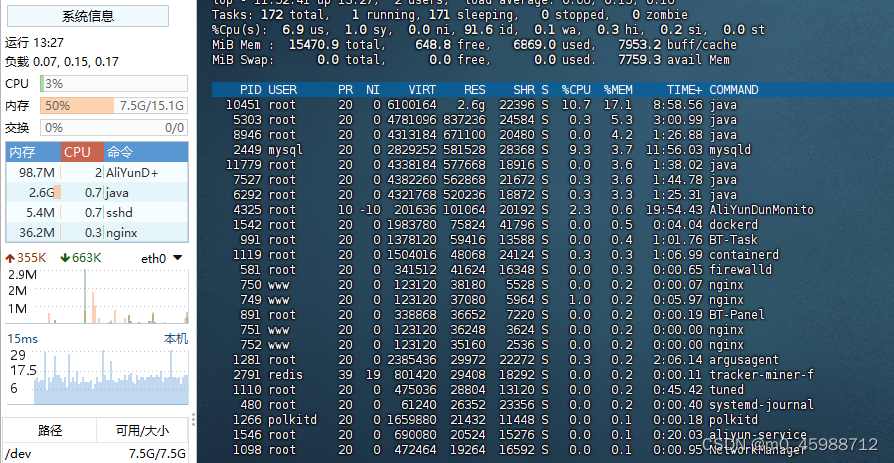Screen dimensions: 894x463
Task: Click 负载 0.07, 0.15, 0.17 text
Action: point(62,62)
